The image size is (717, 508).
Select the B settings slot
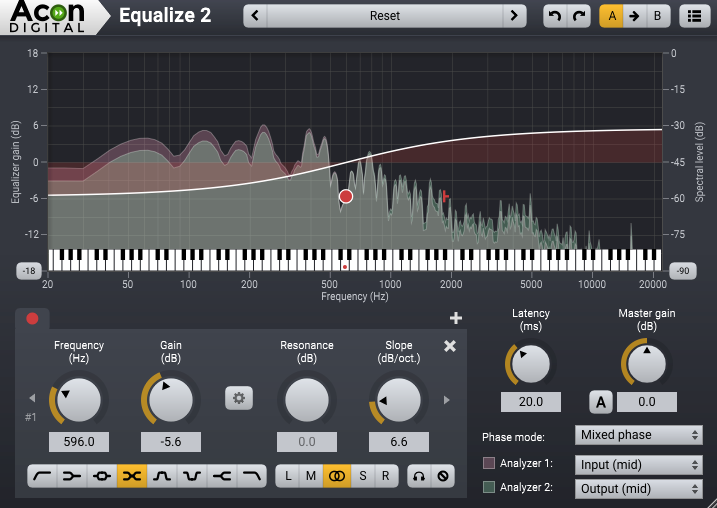(x=658, y=16)
